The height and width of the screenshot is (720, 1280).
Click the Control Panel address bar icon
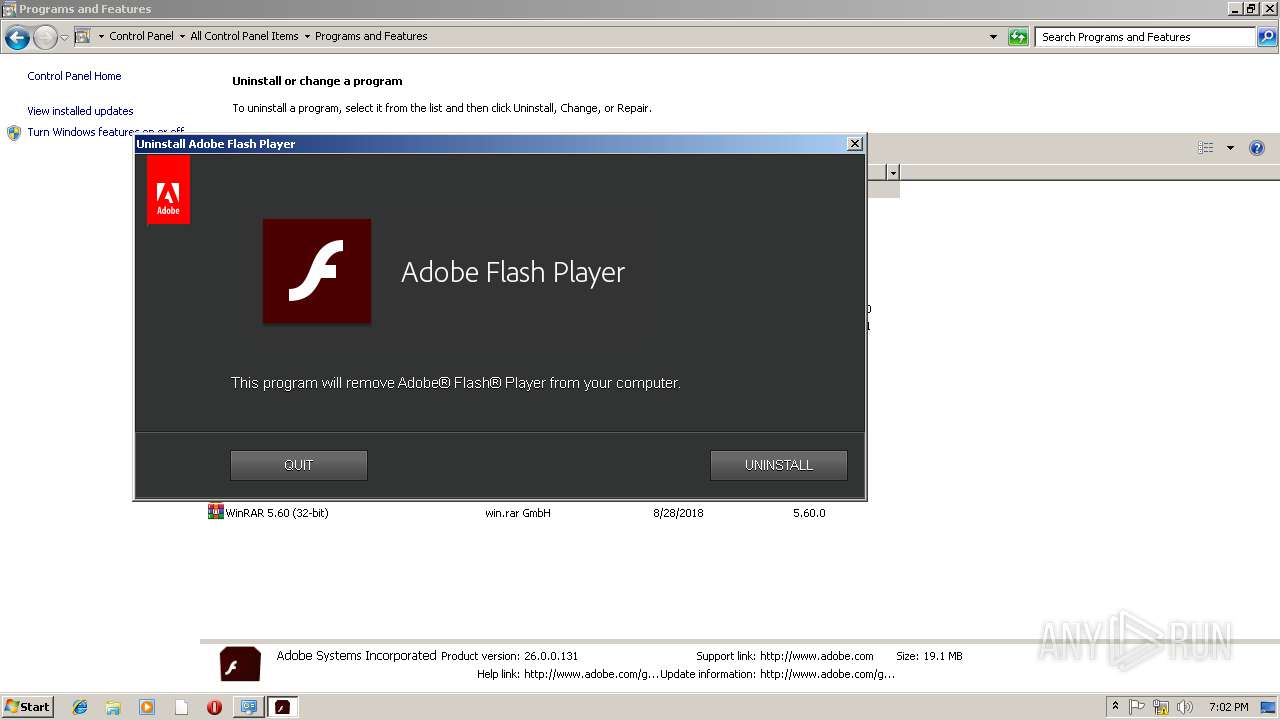coord(83,36)
